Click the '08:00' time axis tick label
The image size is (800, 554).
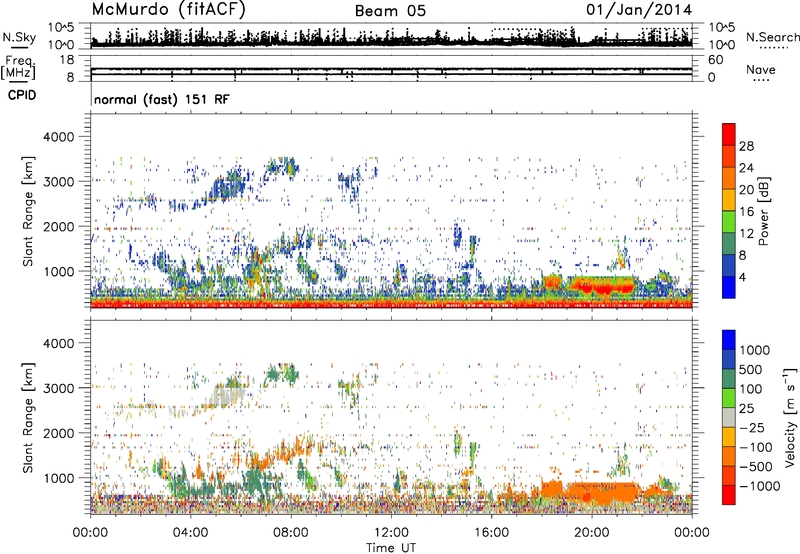pos(290,533)
